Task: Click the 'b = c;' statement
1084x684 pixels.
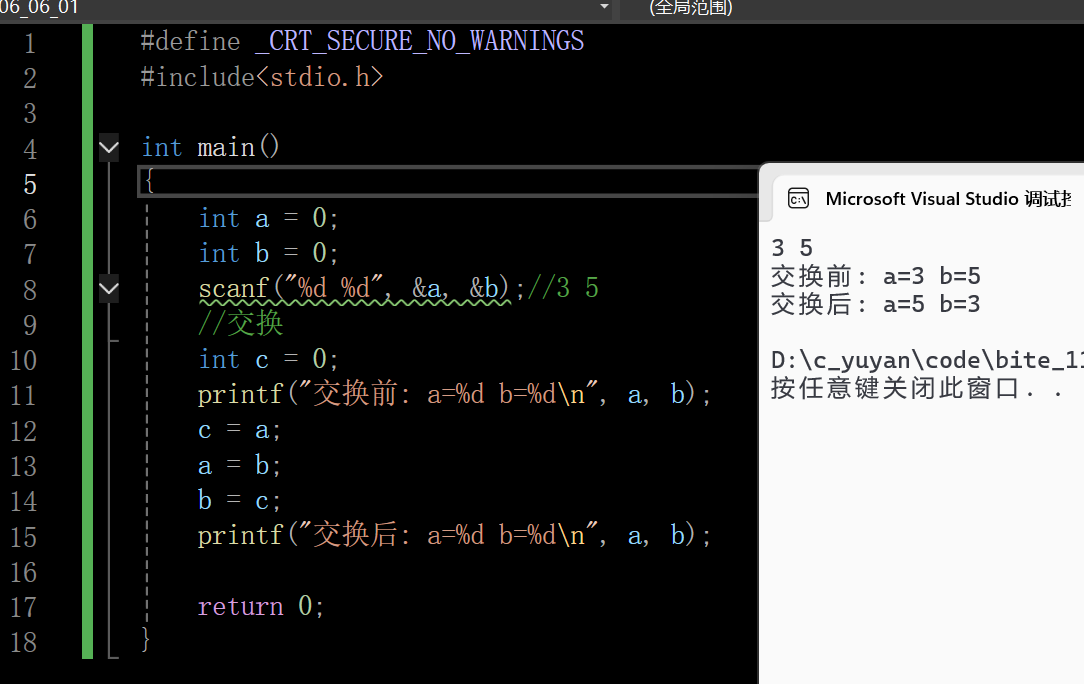Action: point(239,500)
